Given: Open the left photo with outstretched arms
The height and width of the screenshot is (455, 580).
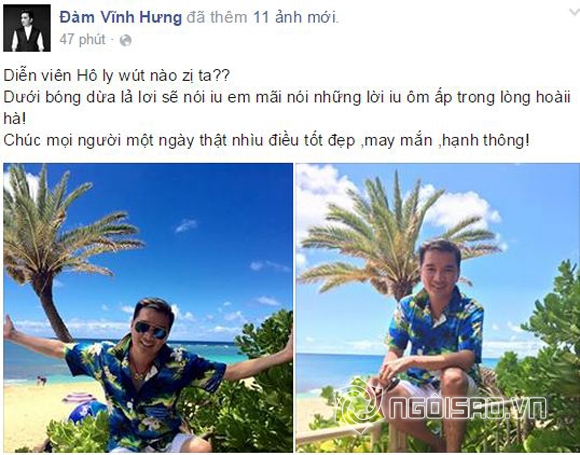Looking at the screenshot, I should [148, 307].
